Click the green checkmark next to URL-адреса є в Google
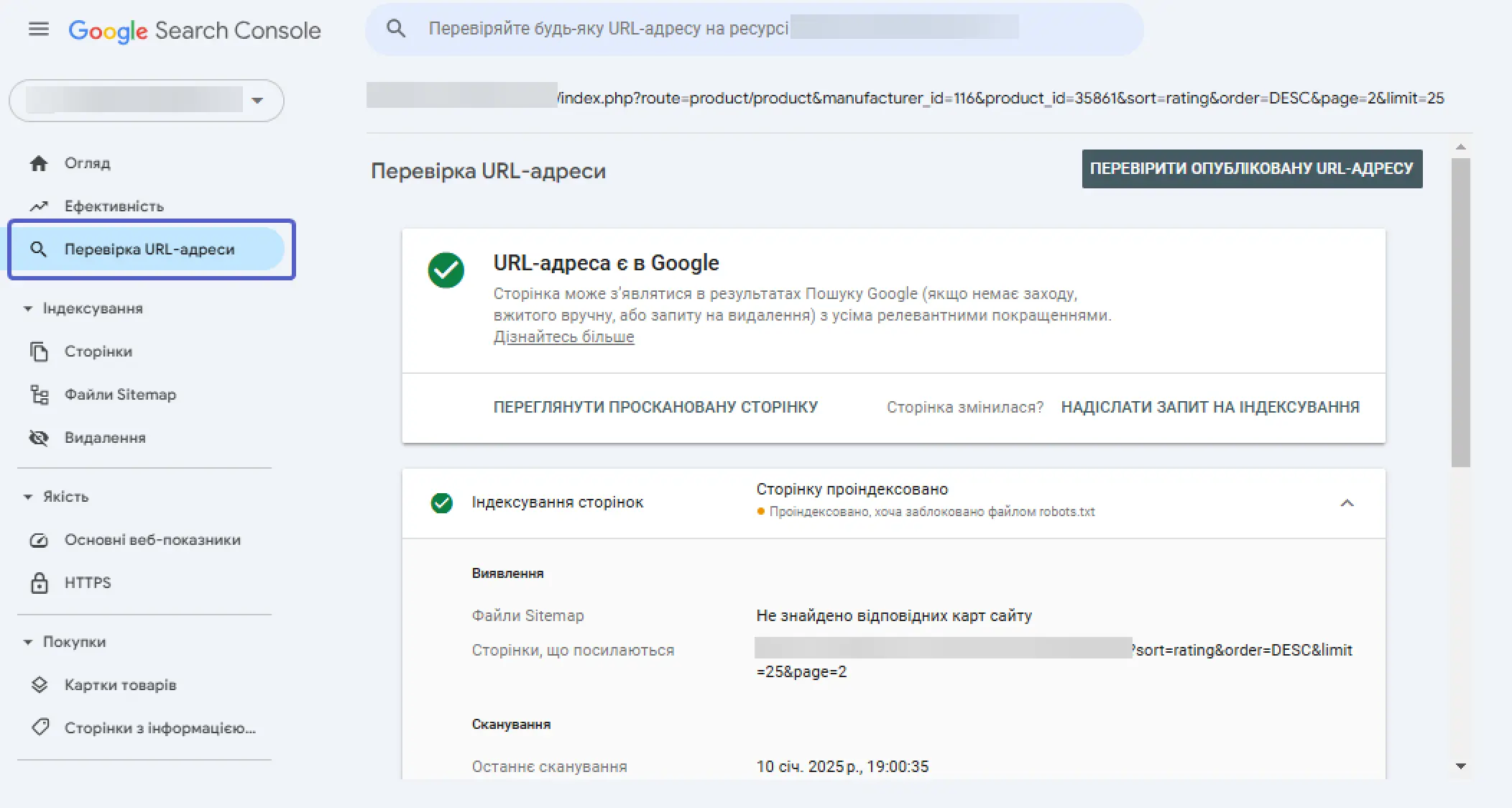 pyautogui.click(x=446, y=270)
